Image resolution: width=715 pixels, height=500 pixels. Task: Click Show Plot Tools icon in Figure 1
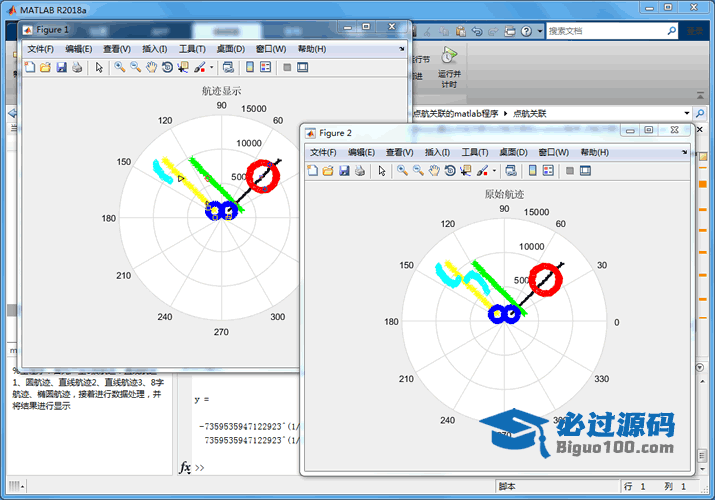(x=302, y=67)
